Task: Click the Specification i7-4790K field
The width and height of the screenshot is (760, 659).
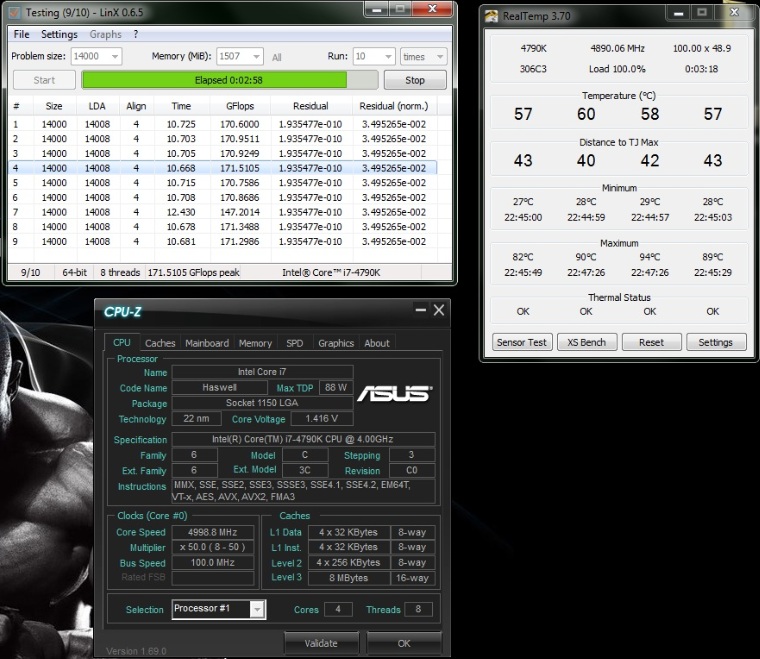Action: (x=303, y=439)
